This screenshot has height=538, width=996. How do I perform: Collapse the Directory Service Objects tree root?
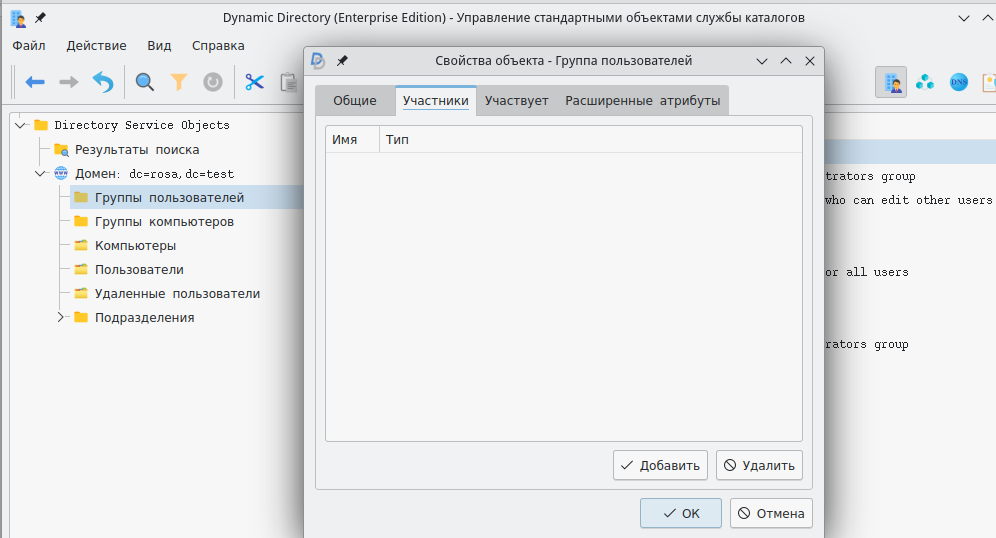click(21, 125)
